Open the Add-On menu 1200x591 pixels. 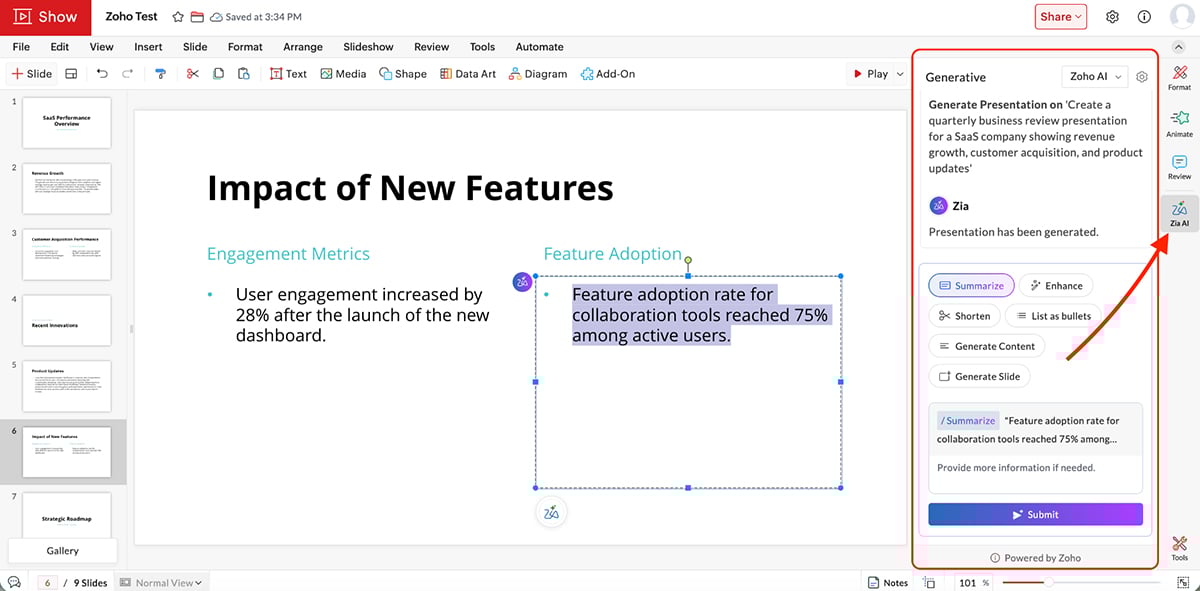point(607,73)
